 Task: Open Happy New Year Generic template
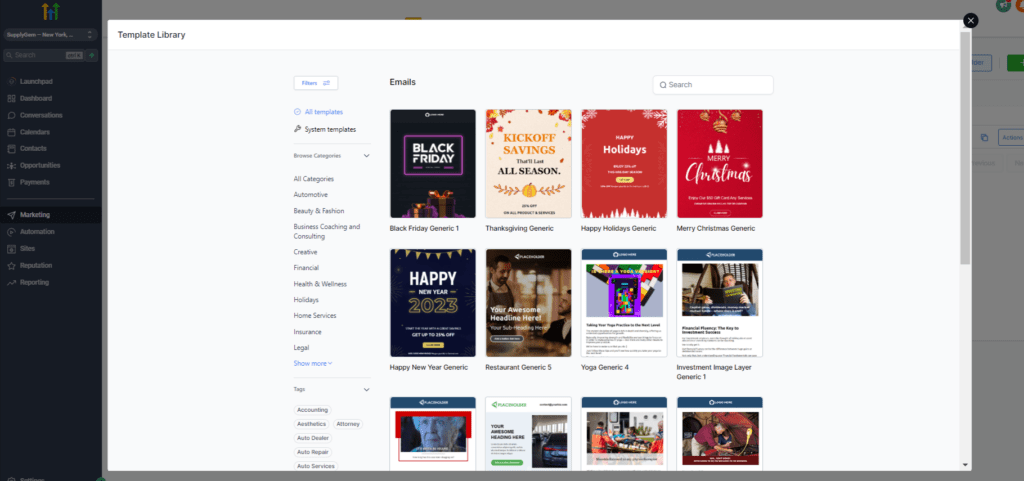[433, 303]
